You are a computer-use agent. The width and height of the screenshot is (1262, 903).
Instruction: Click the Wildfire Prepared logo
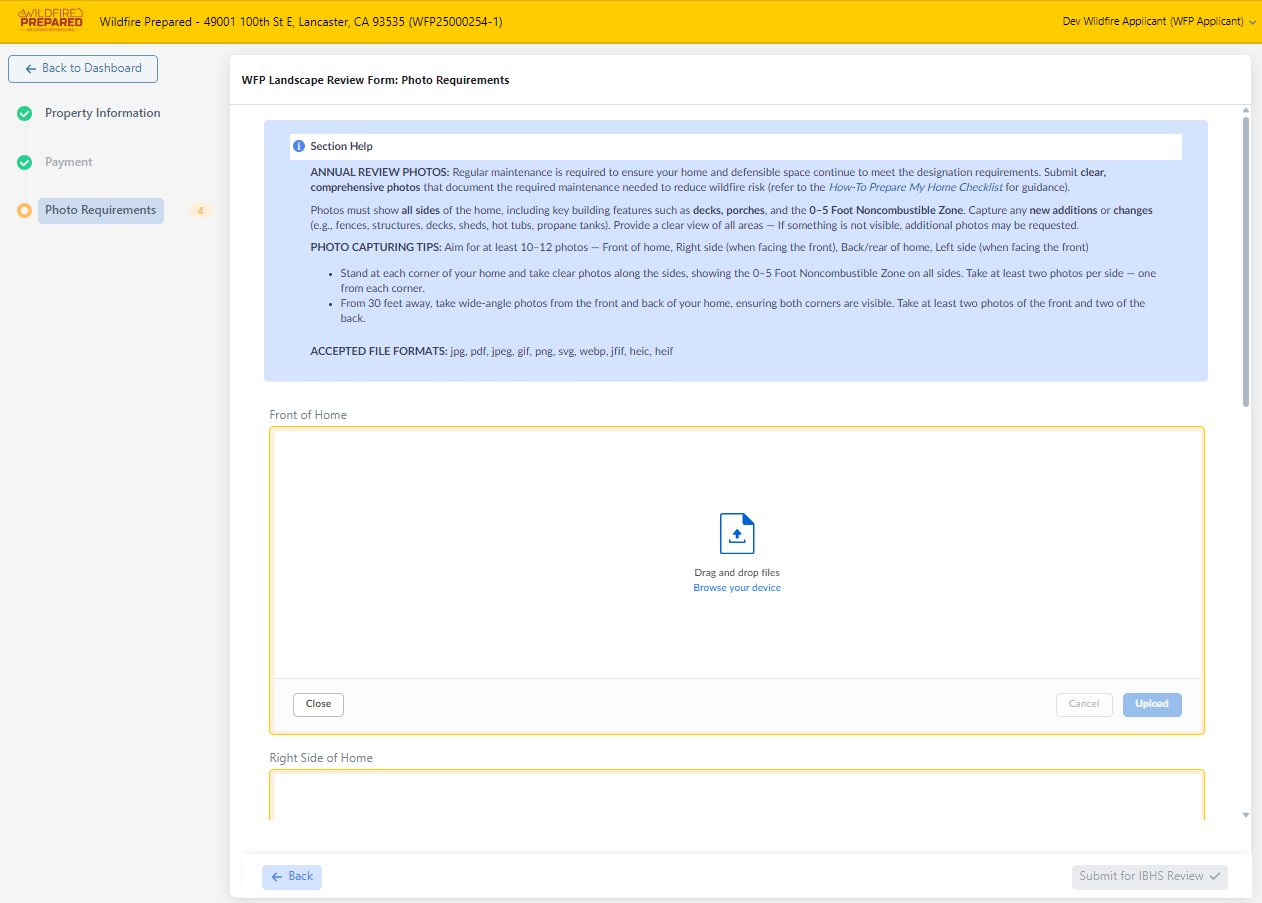(x=51, y=20)
